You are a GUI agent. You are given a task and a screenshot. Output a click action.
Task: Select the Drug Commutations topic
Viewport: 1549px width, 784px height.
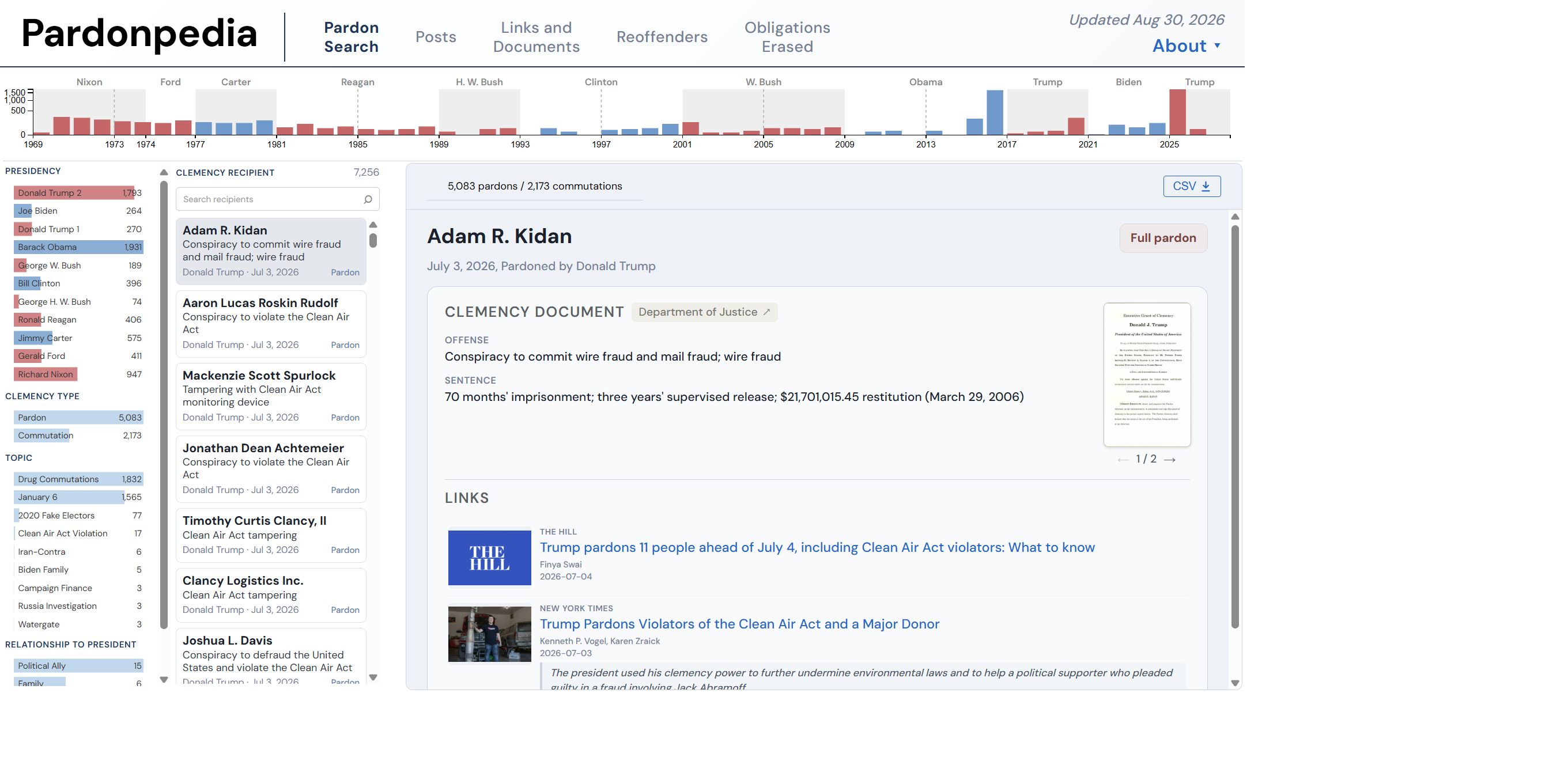click(x=78, y=479)
